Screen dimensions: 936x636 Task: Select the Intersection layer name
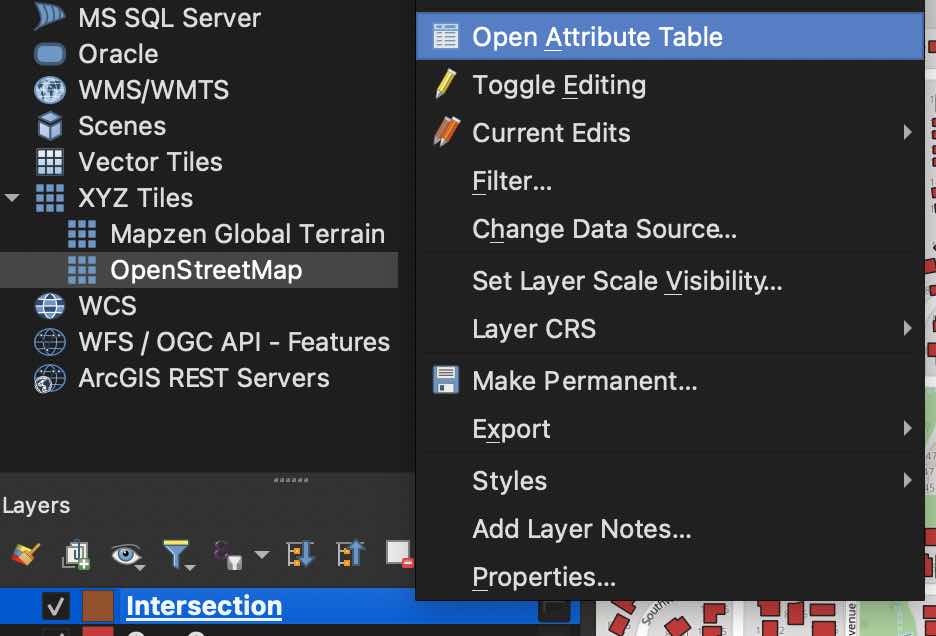click(x=204, y=606)
